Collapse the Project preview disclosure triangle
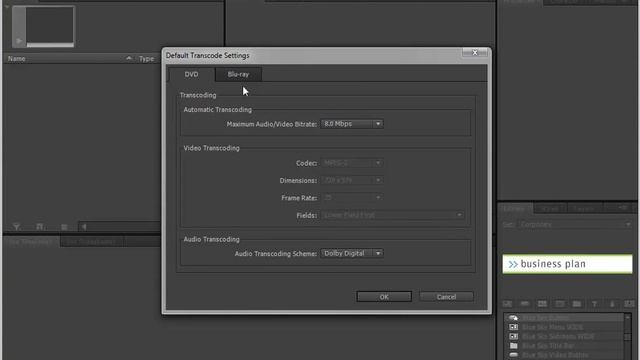The image size is (640, 360). [7, 7]
